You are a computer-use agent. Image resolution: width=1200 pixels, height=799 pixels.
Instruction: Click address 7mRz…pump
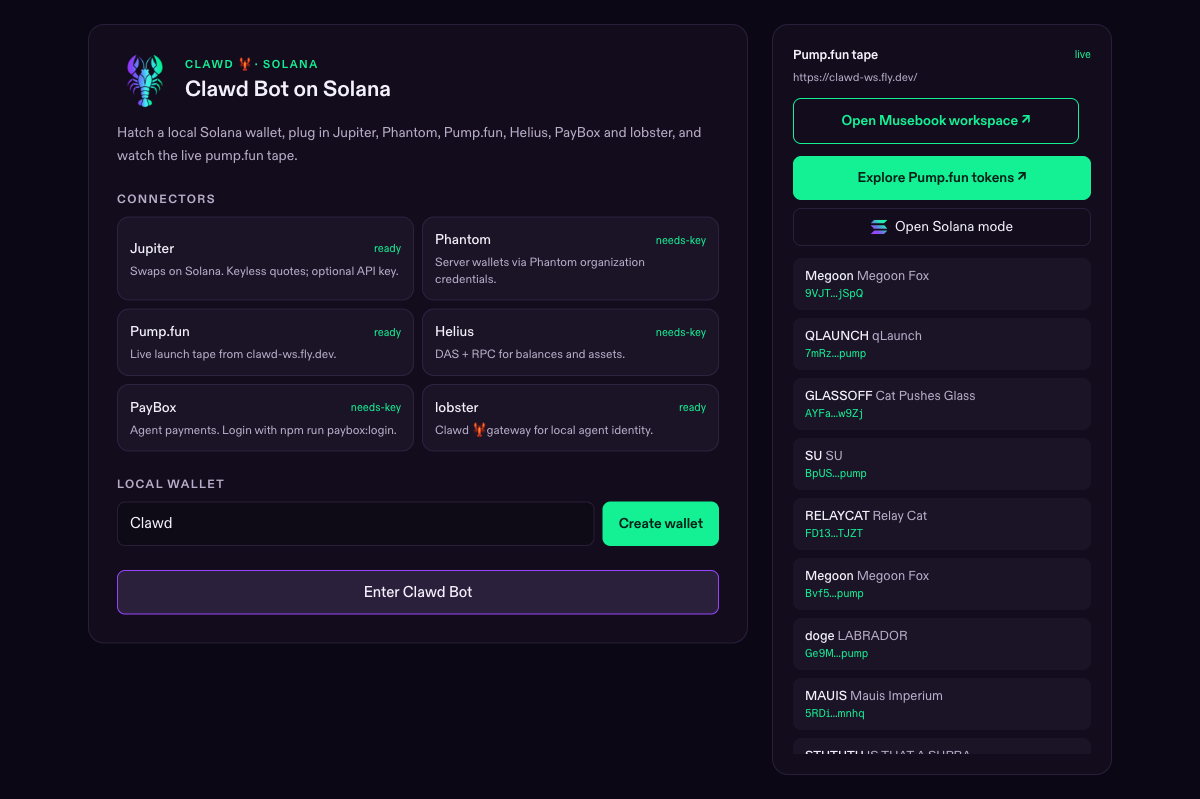point(836,354)
